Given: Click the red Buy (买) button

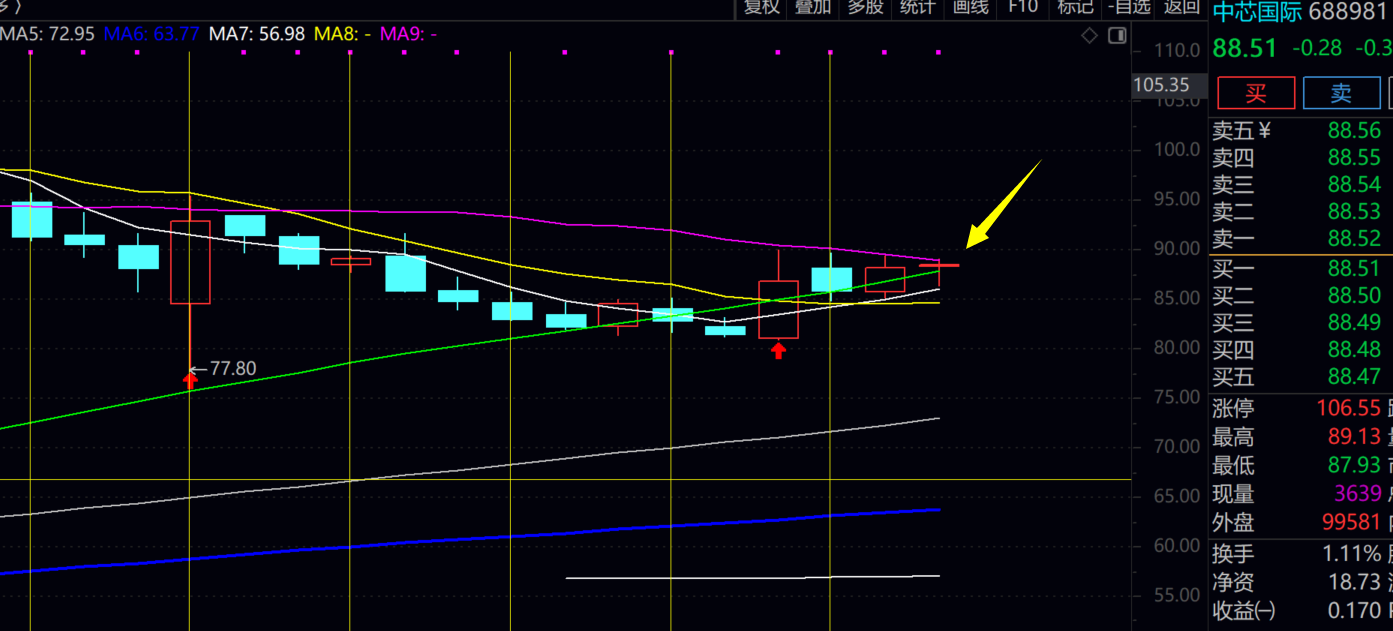Looking at the screenshot, I should tap(1255, 93).
